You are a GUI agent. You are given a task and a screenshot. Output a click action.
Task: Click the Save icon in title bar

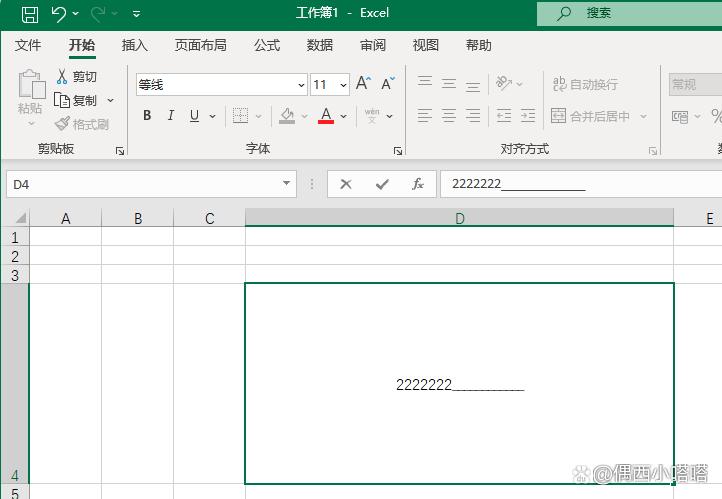[30, 14]
